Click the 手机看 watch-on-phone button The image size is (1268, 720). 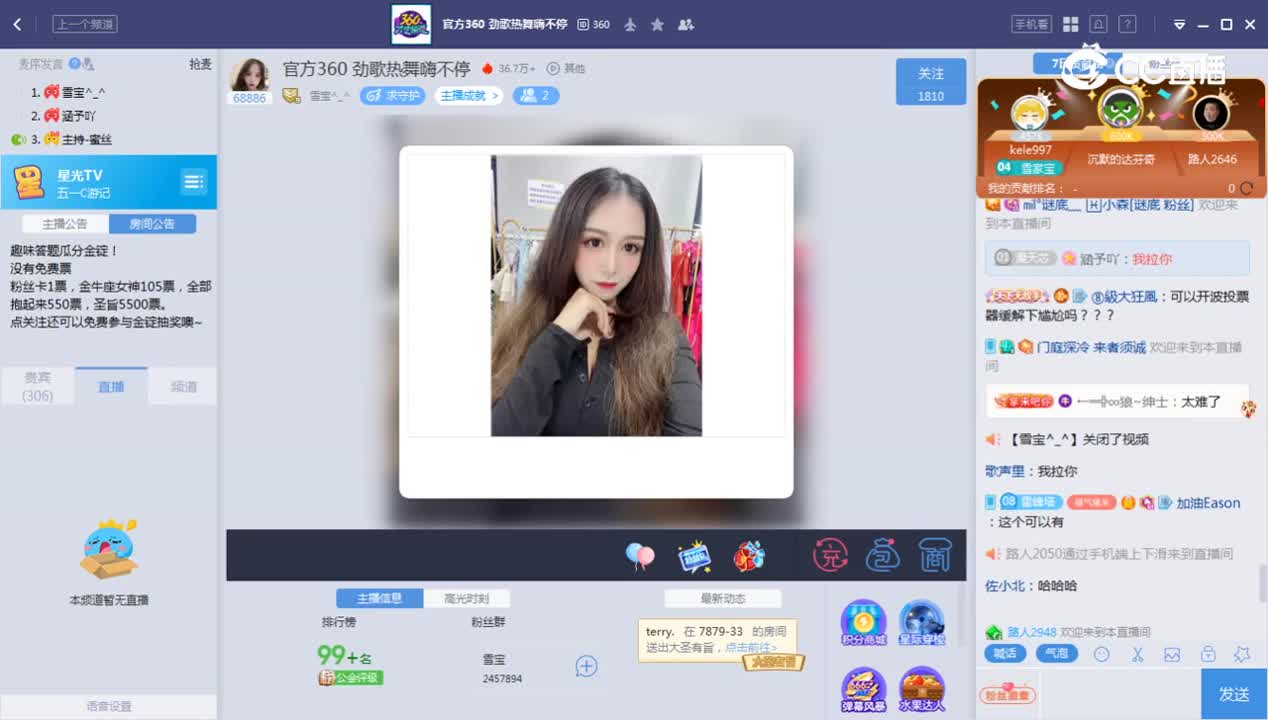coord(1032,24)
